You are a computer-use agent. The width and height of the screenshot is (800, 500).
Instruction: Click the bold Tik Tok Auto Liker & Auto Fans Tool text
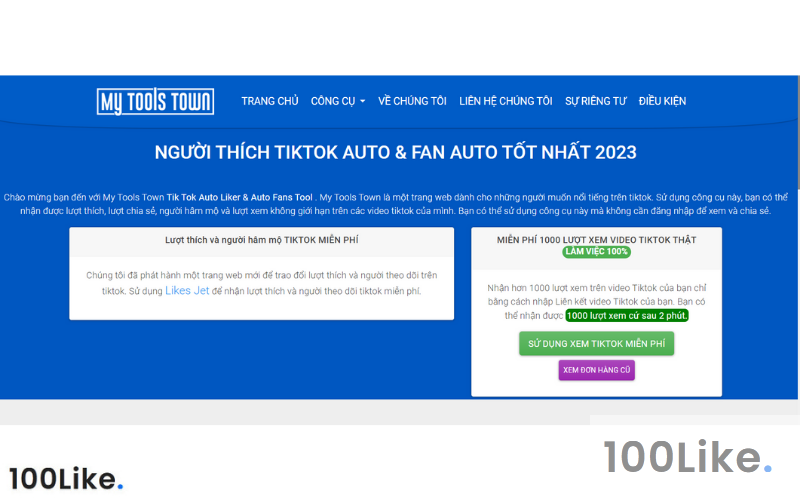pos(239,197)
